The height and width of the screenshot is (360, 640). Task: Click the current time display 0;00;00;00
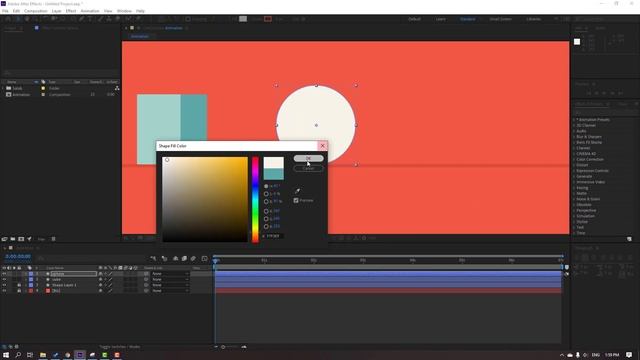[18, 256]
